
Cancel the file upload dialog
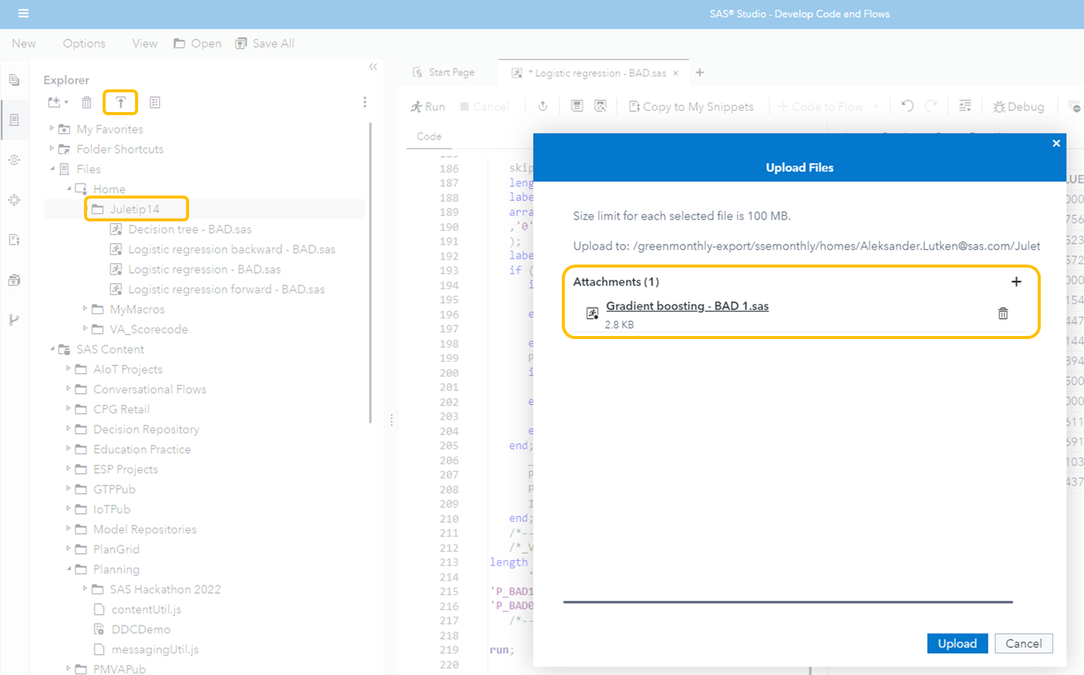[x=1023, y=643]
